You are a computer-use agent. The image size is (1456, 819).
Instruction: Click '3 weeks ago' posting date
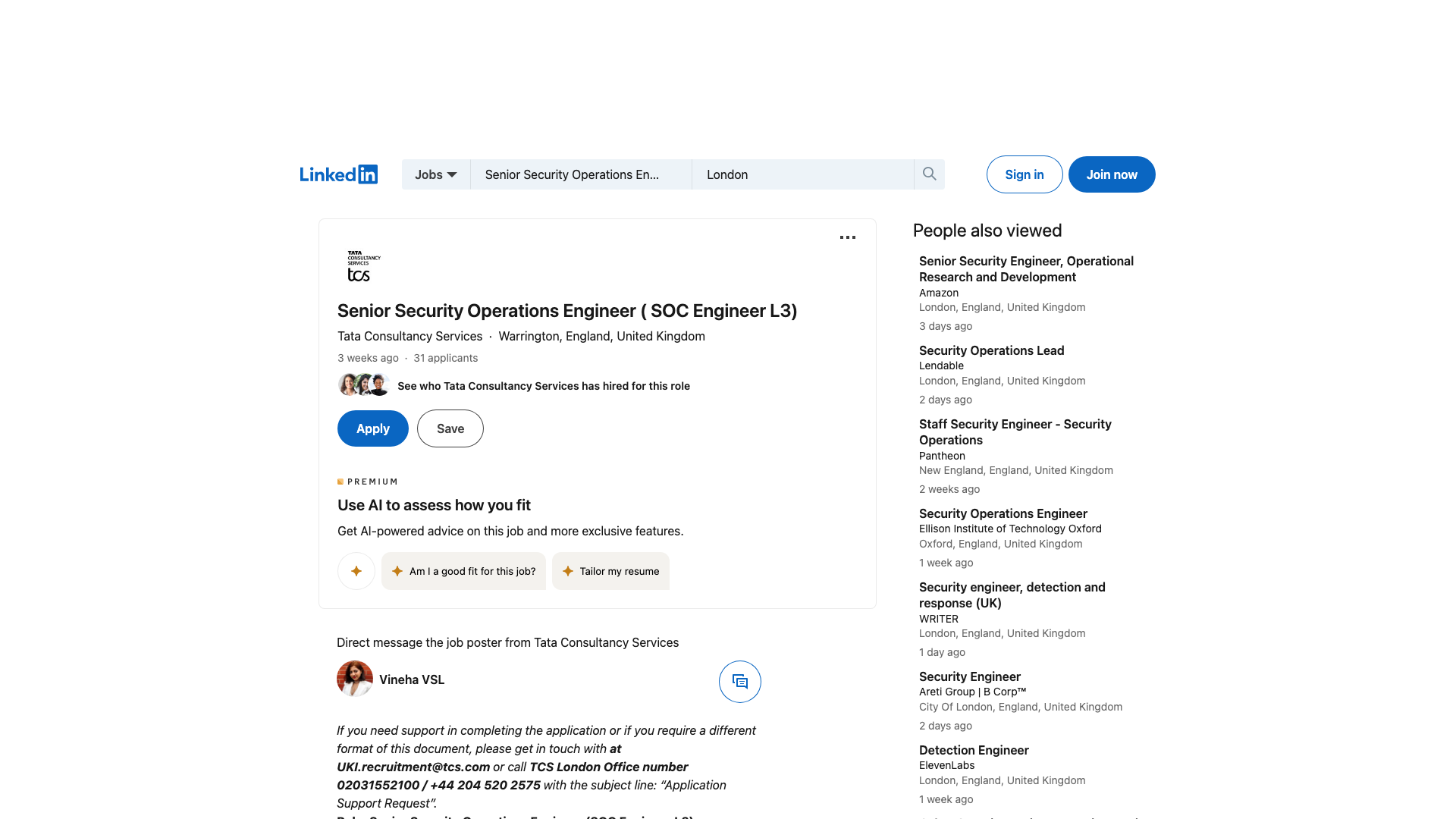[368, 358]
